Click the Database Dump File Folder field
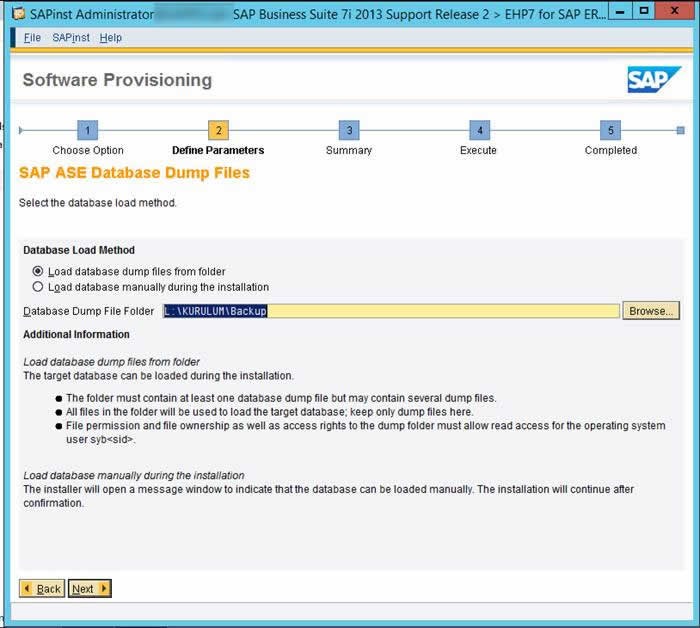 click(391, 311)
